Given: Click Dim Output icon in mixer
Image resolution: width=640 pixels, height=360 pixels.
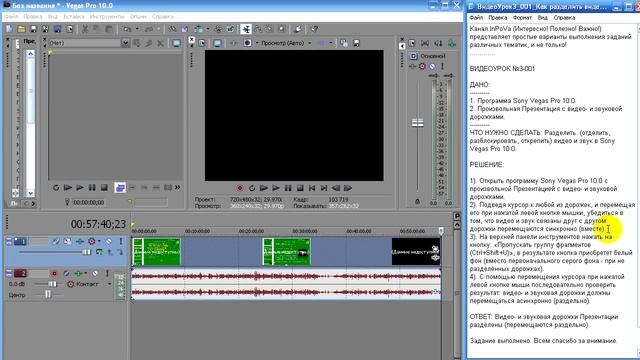Looking at the screenshot, I should [x=438, y=43].
